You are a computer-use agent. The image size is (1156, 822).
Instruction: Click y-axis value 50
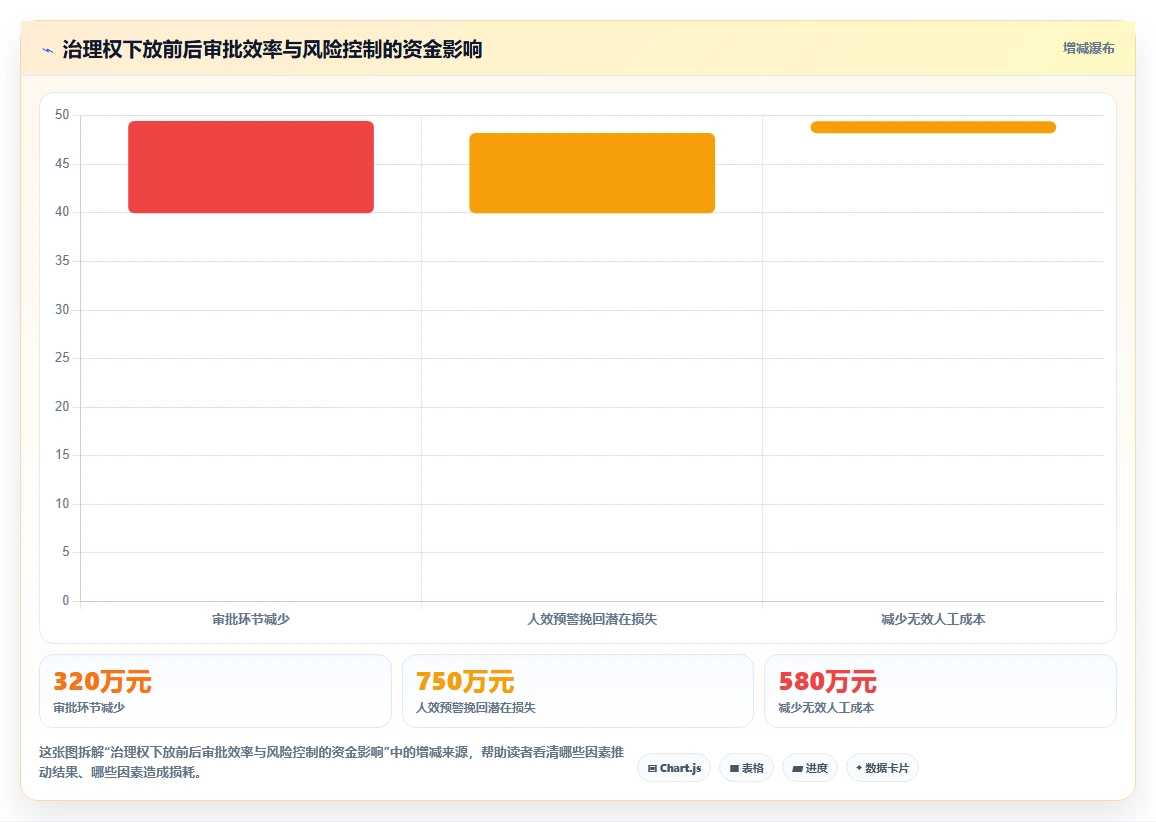62,115
